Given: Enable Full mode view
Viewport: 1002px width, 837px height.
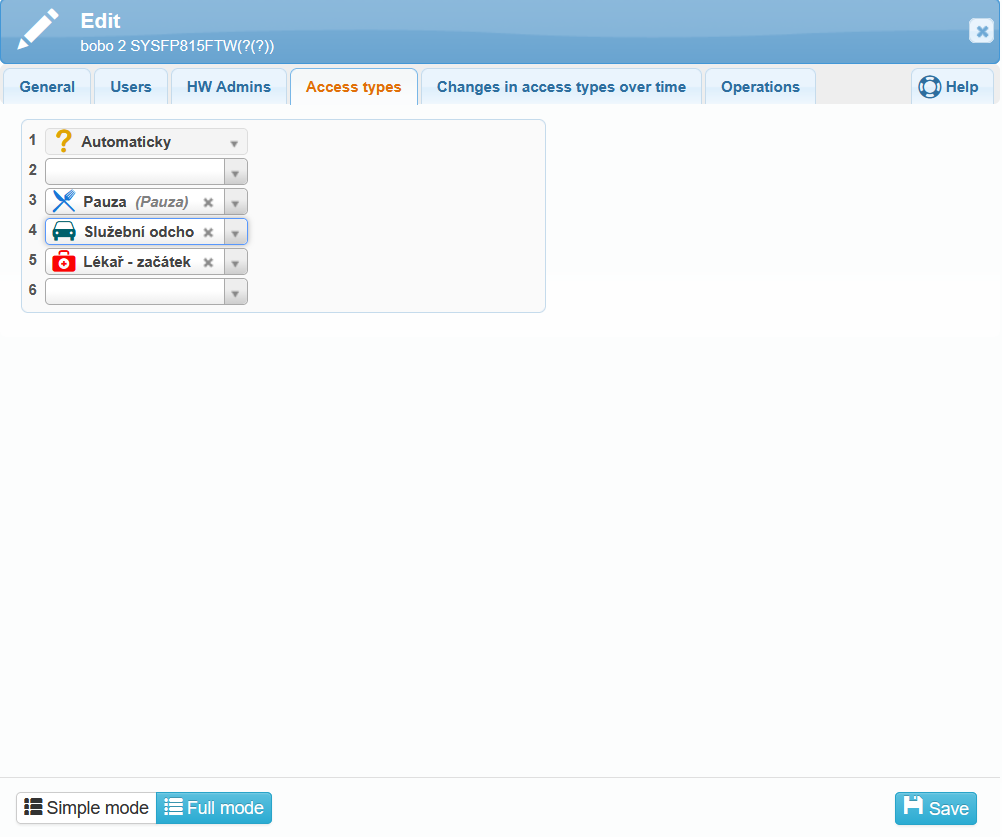Looking at the screenshot, I should pos(214,808).
